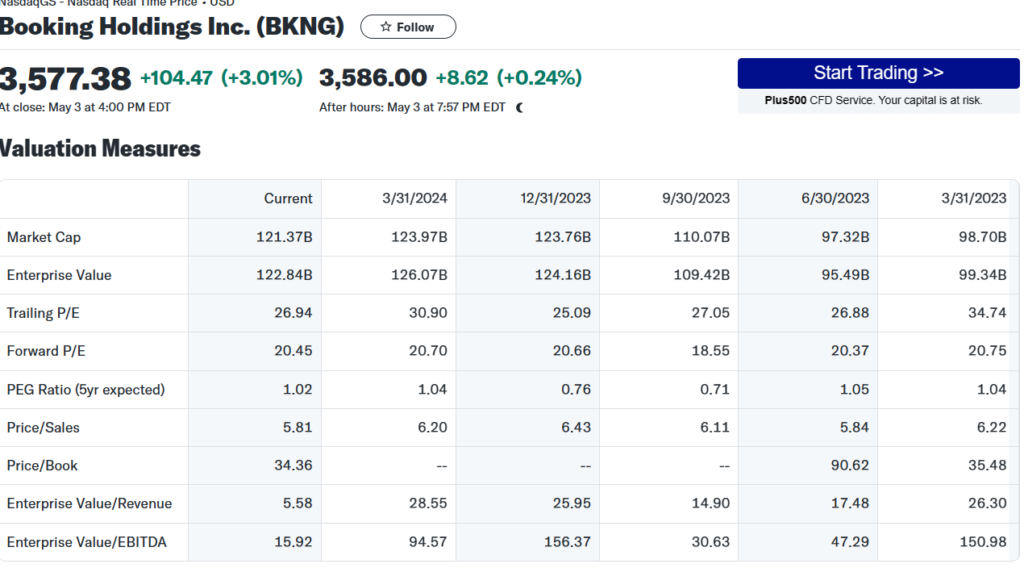Click the PEG Ratio (5yr expected) label
The height and width of the screenshot is (568, 1024).
(86, 390)
